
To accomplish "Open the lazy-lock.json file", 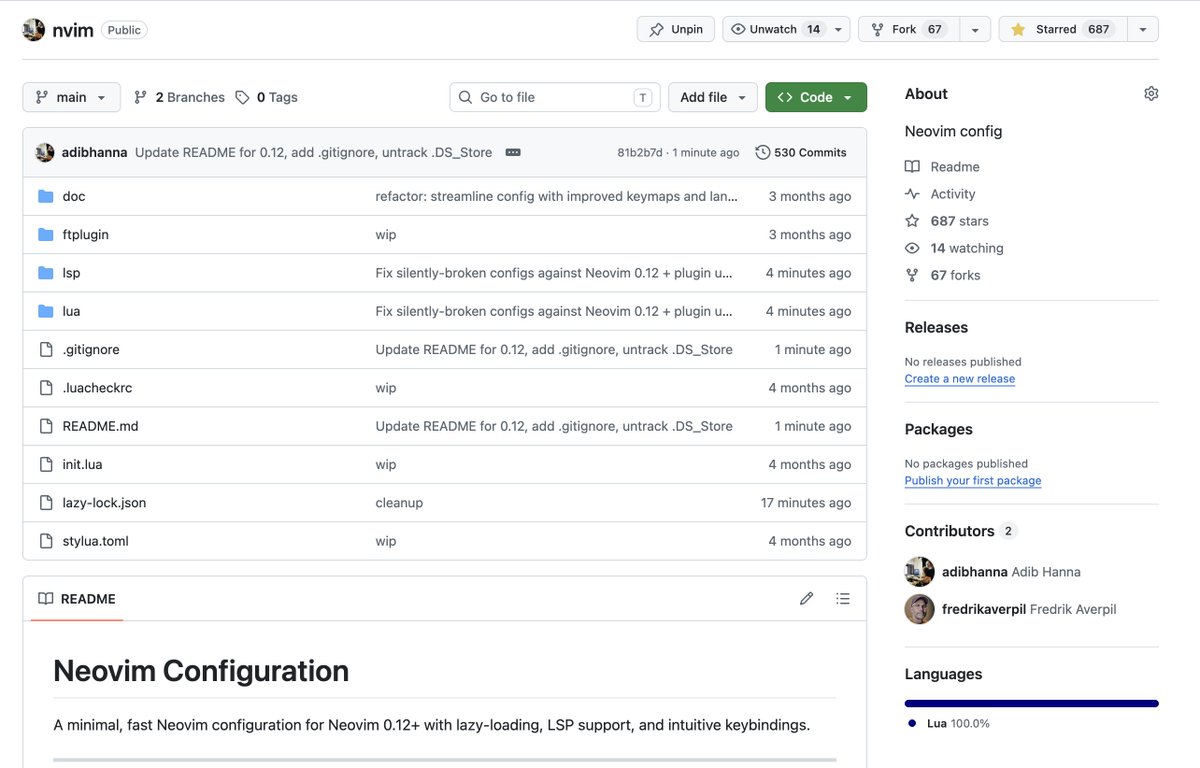I will (104, 503).
